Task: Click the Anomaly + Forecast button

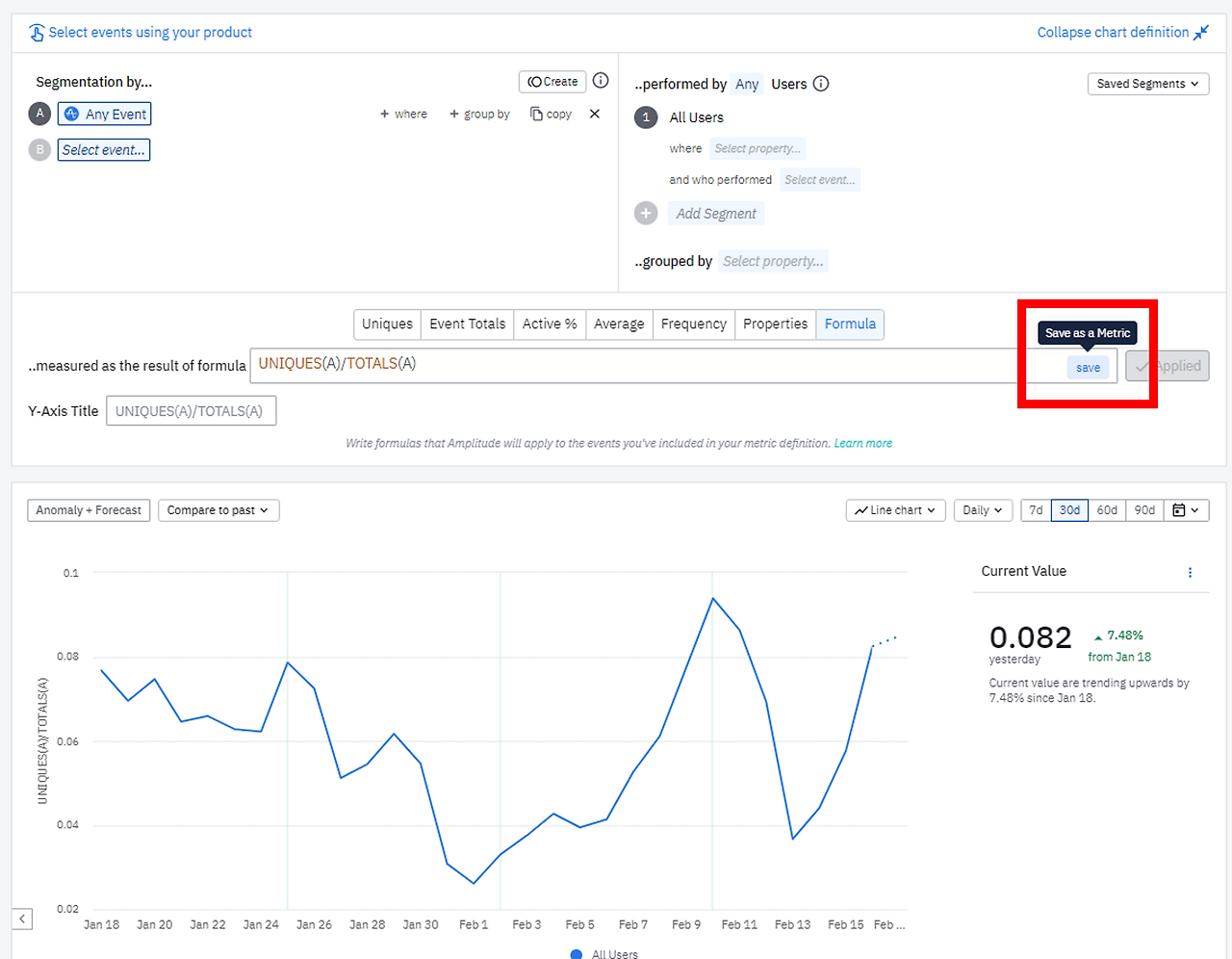Action: pyautogui.click(x=89, y=510)
